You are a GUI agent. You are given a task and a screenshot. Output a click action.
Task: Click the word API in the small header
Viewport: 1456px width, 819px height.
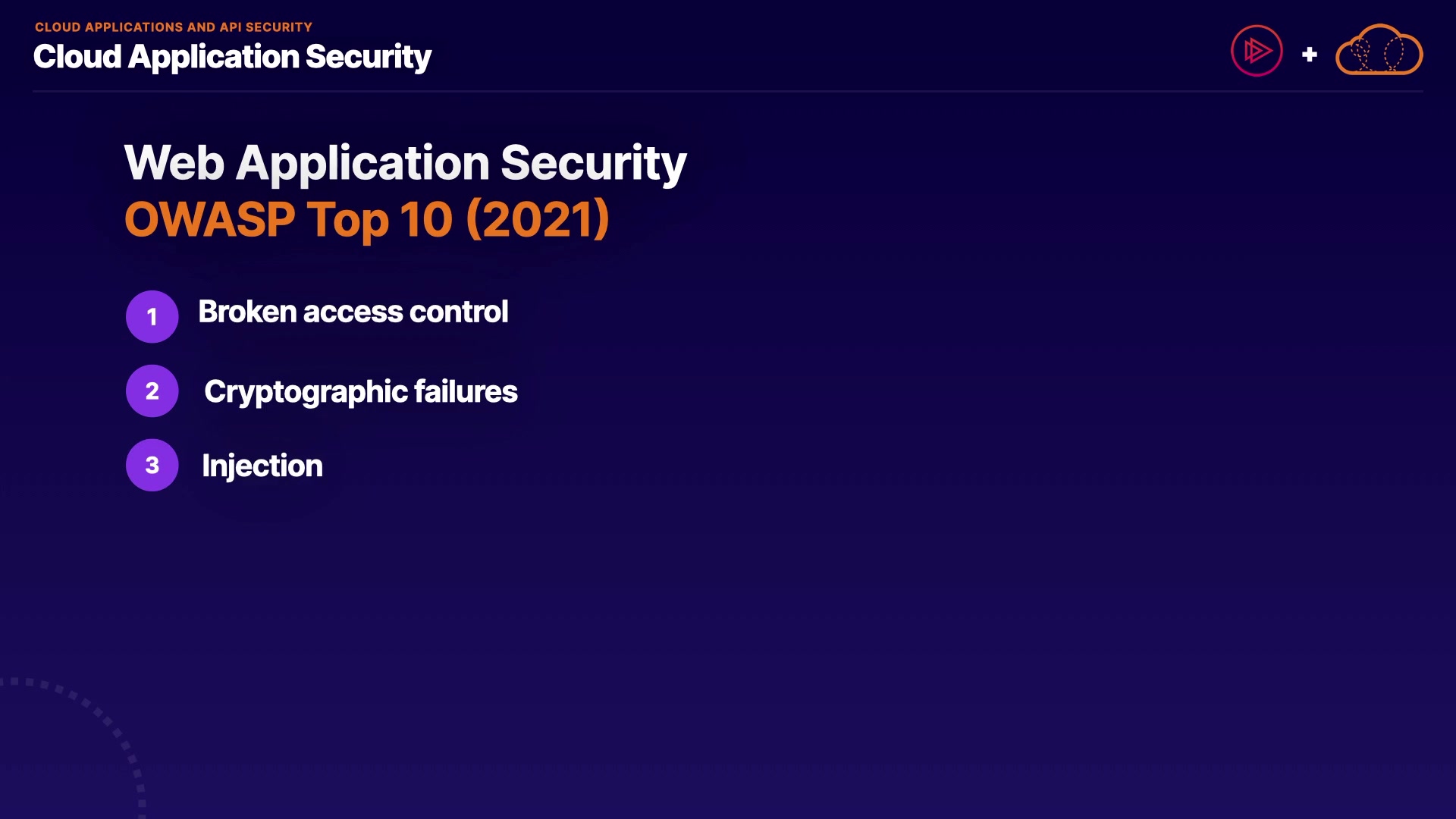231,27
